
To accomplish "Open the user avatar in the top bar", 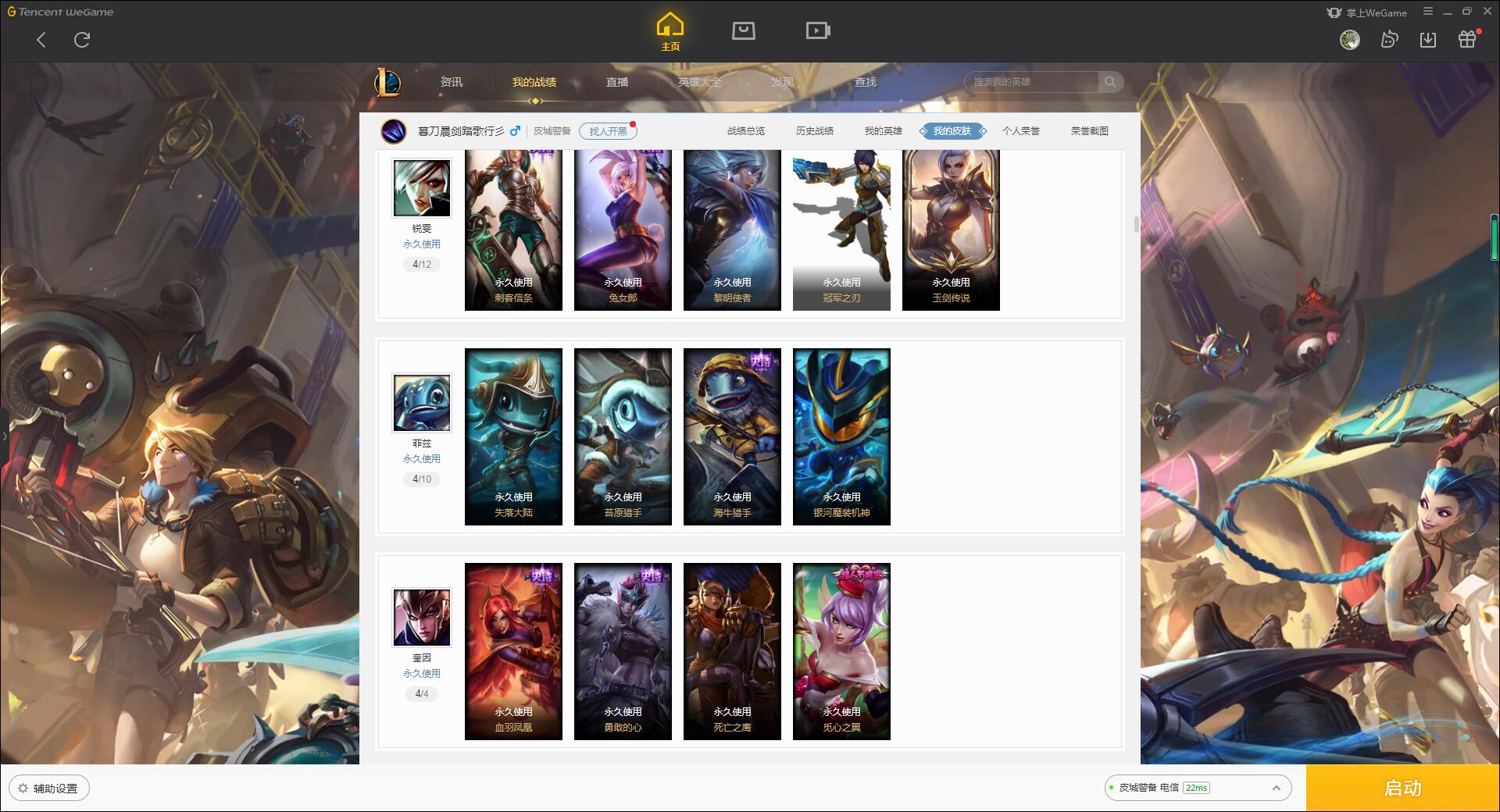I will point(1349,40).
